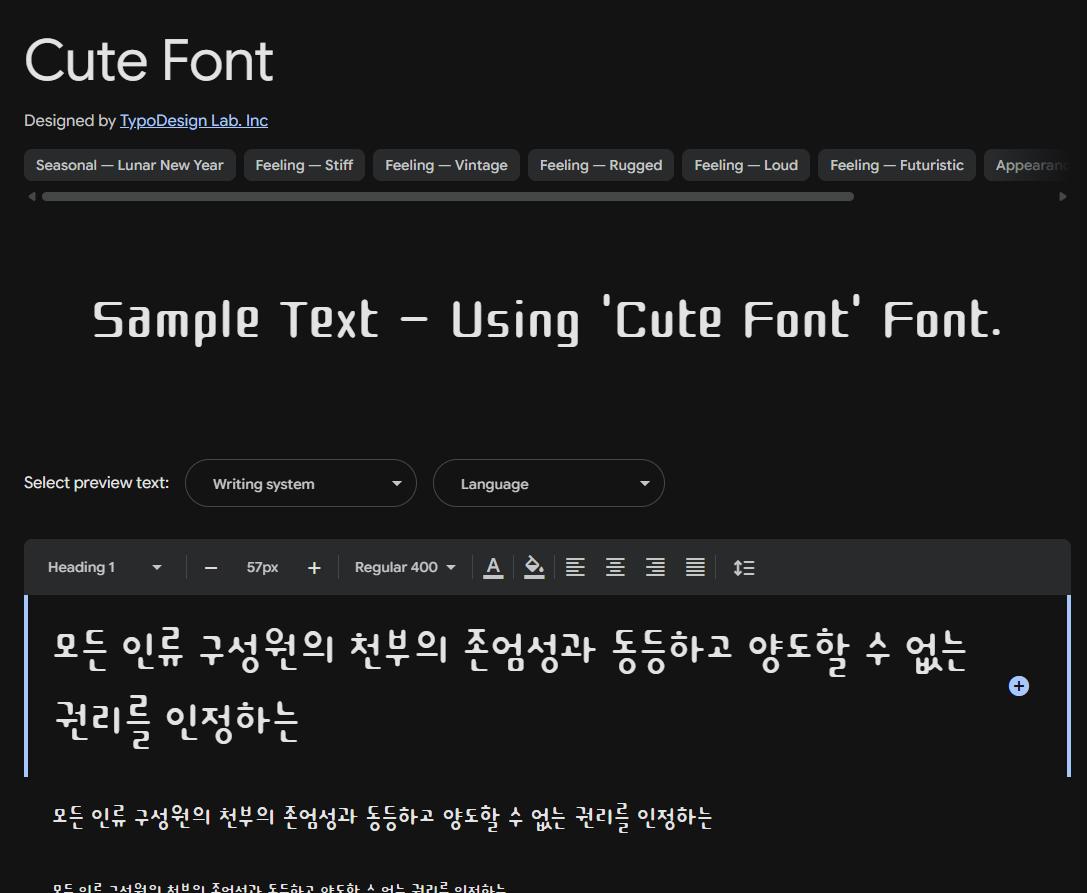
Task: Open the Regular 400 weight dropdown
Action: [405, 568]
